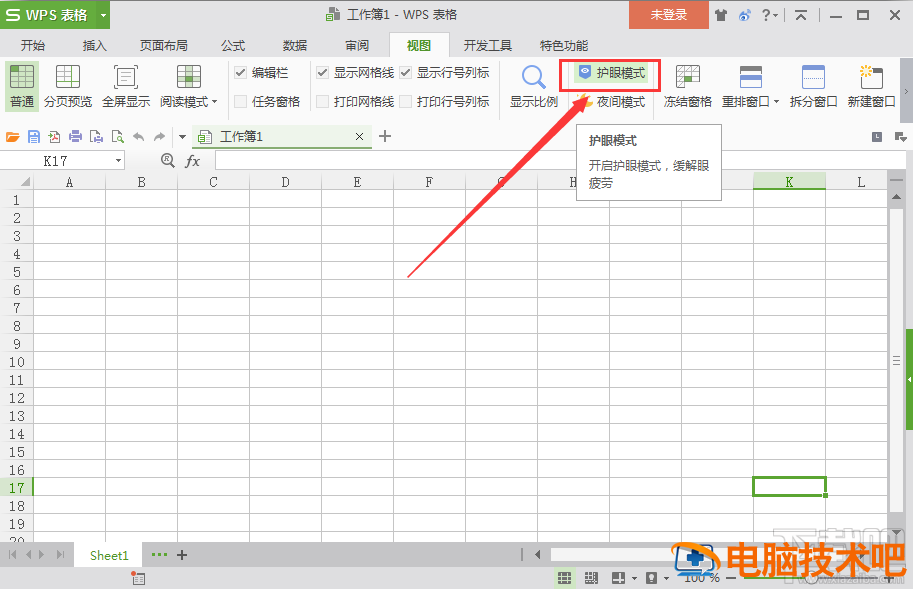Open the zoom ratio (显示比例) tool

point(534,86)
